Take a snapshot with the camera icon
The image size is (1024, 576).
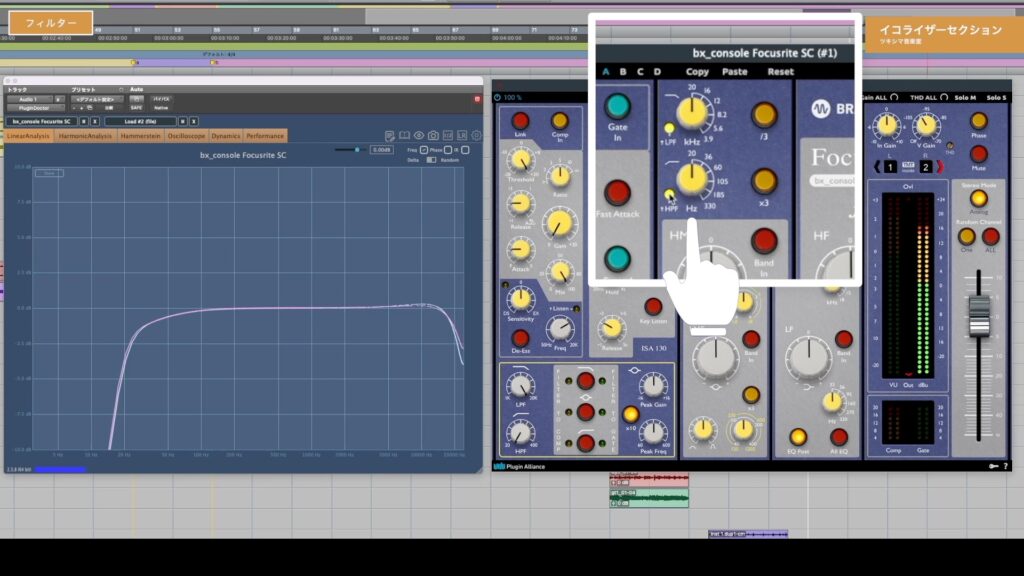pyautogui.click(x=433, y=136)
